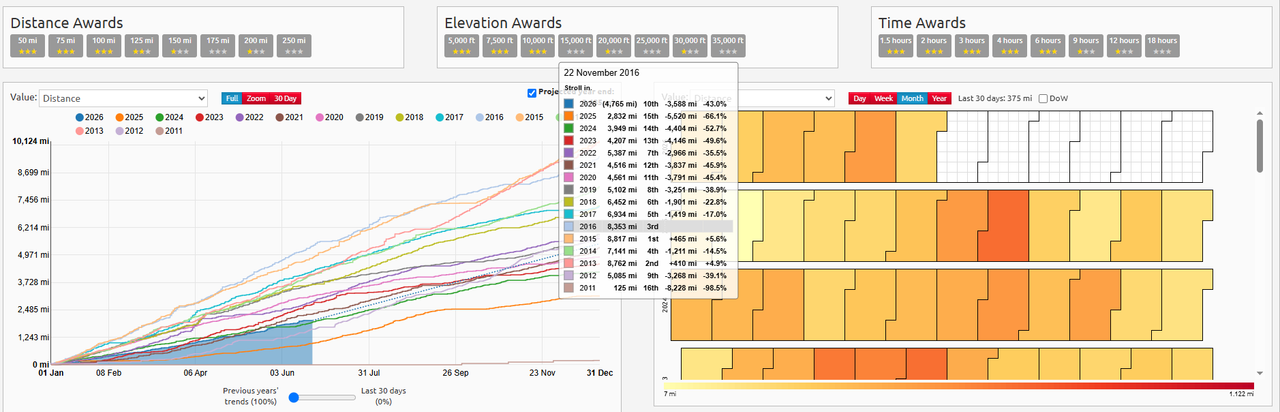Image resolution: width=1280 pixels, height=412 pixels.
Task: Click the 1.5 hours time award badge
Action: tap(895, 44)
